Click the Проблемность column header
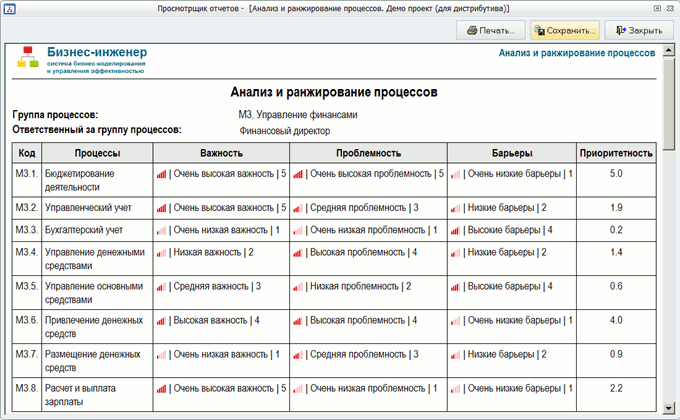 point(368,153)
